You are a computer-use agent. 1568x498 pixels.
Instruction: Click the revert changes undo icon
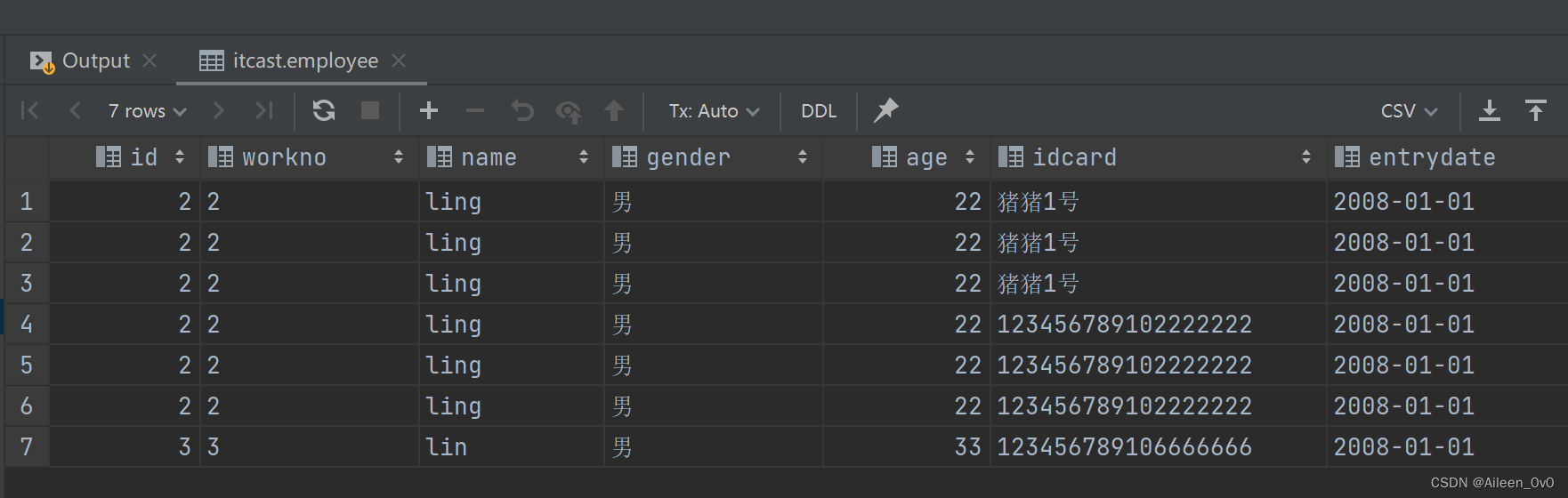[x=522, y=110]
